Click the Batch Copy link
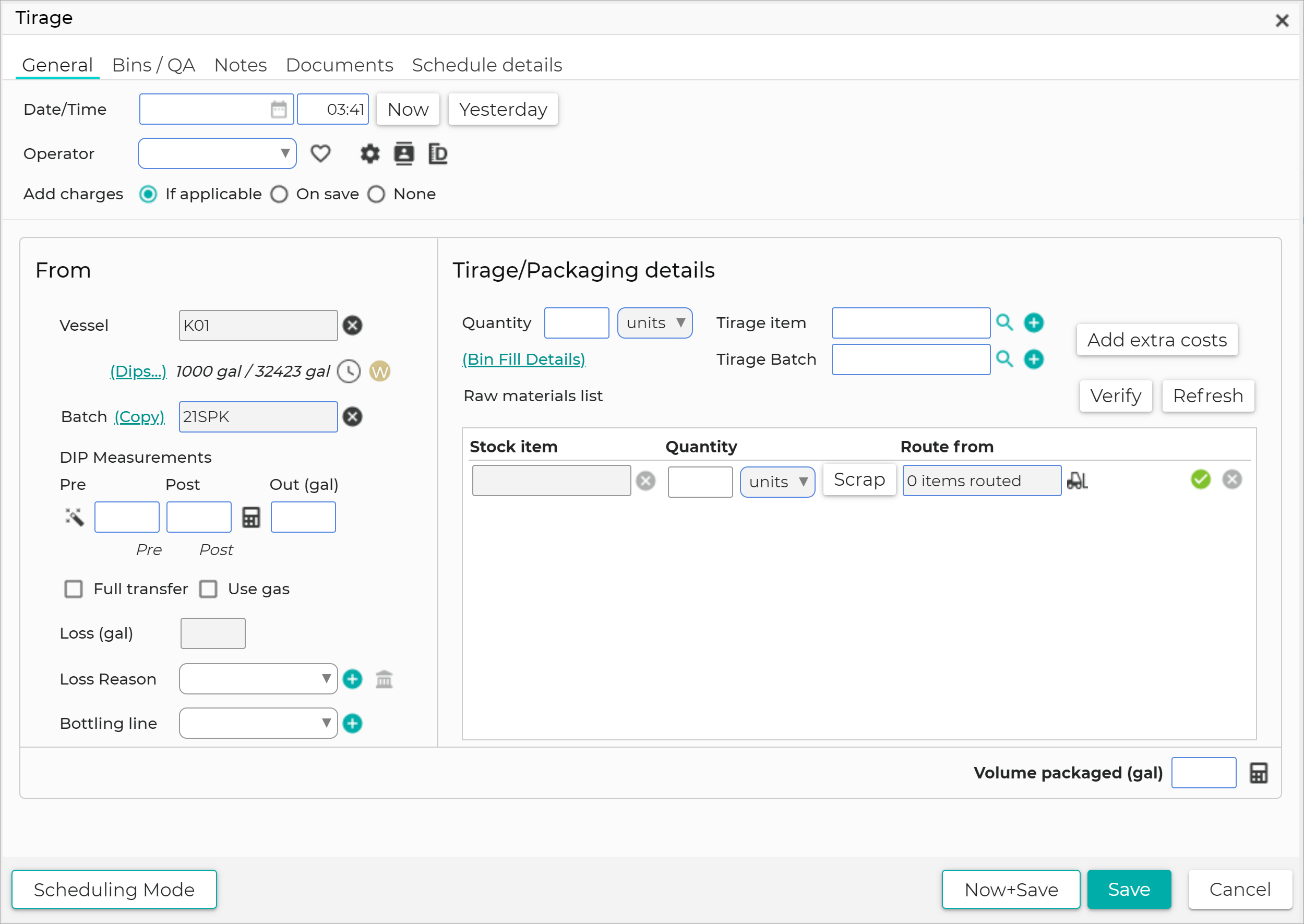Image resolution: width=1304 pixels, height=924 pixels. point(139,417)
